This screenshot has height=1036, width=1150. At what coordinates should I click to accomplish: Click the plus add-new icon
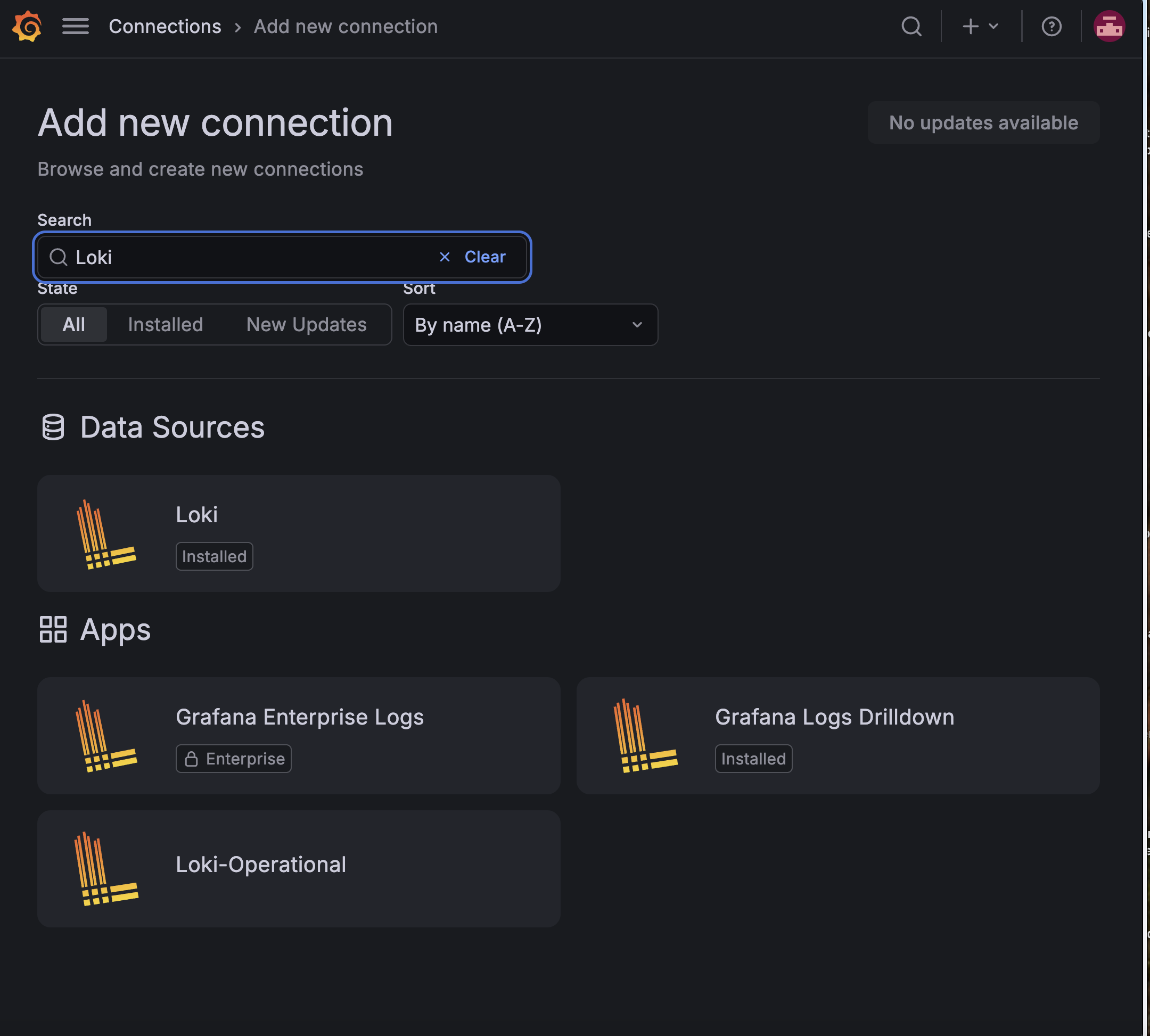(971, 26)
